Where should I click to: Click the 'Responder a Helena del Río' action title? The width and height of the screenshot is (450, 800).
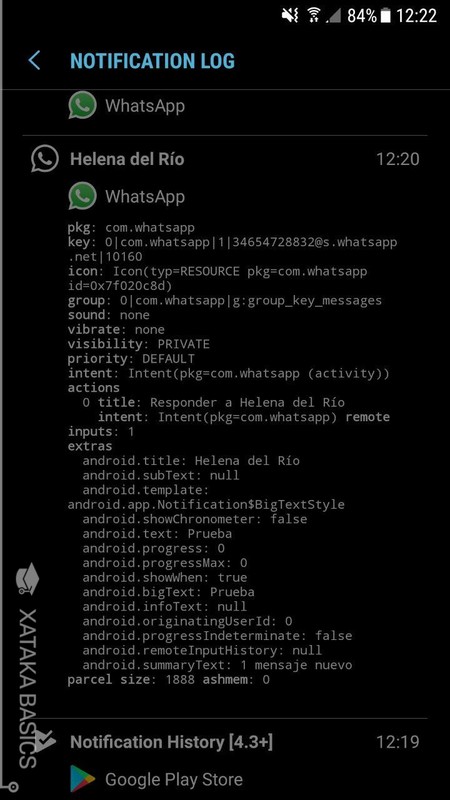click(x=221, y=402)
